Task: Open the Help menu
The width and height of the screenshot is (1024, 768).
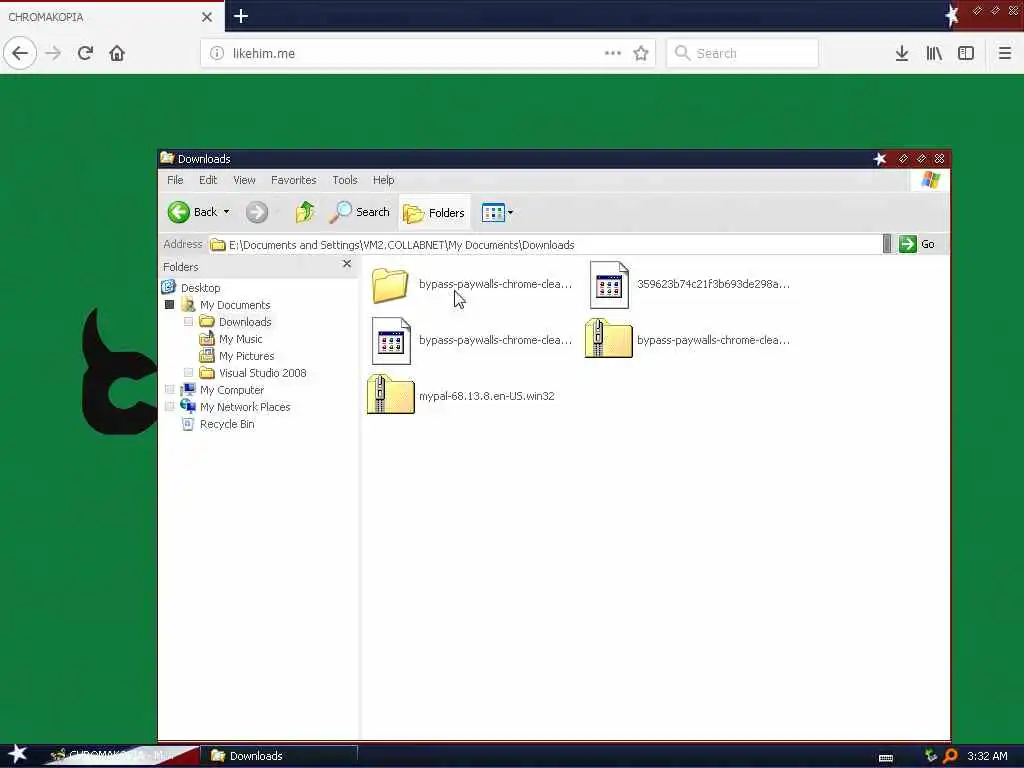Action: pos(383,180)
